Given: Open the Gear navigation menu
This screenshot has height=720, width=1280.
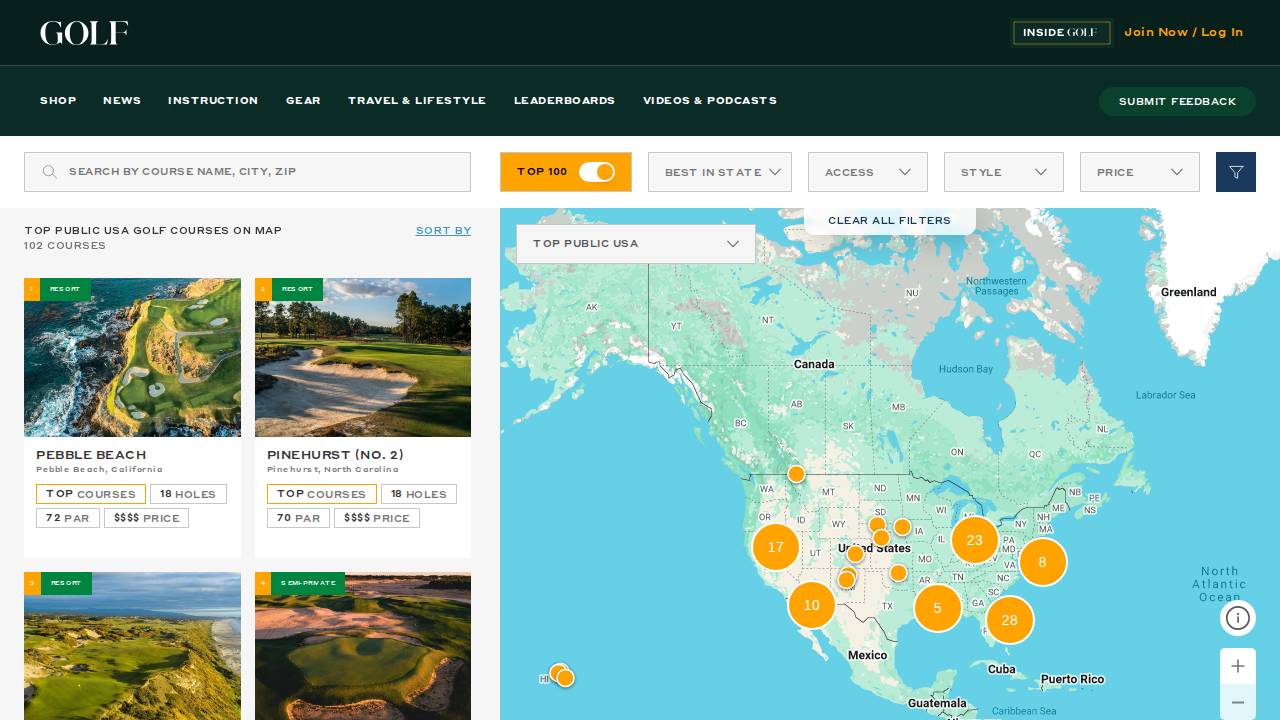Looking at the screenshot, I should pos(303,101).
